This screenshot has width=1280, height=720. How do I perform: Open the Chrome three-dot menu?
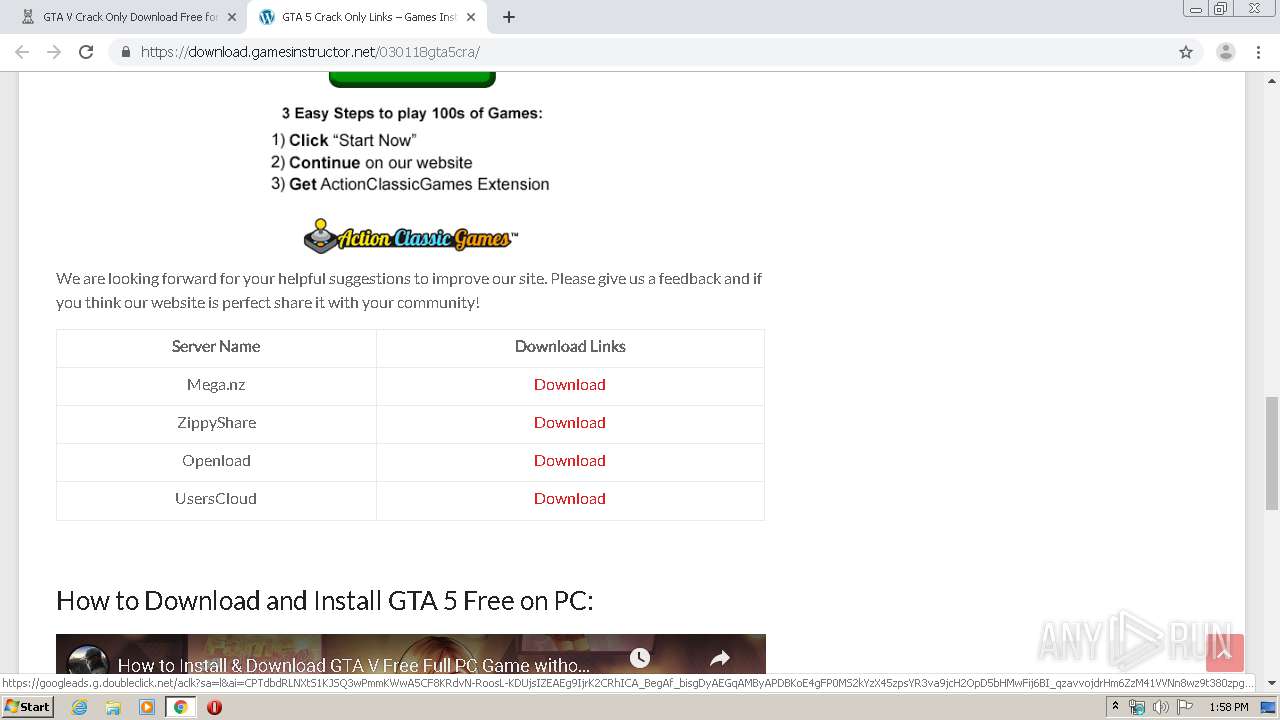[1259, 52]
